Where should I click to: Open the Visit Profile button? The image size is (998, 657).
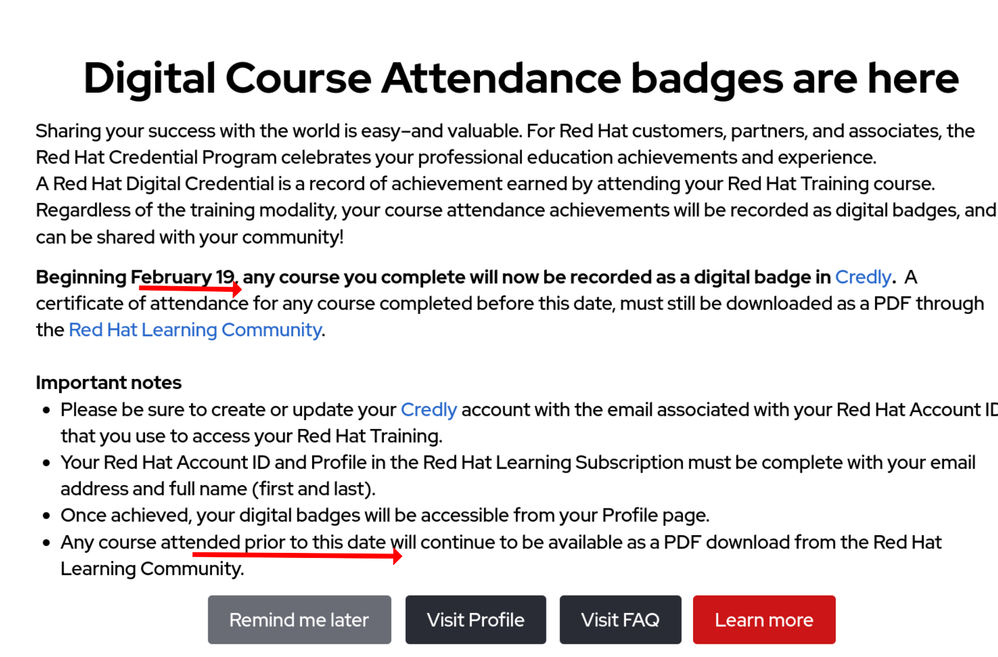point(475,620)
